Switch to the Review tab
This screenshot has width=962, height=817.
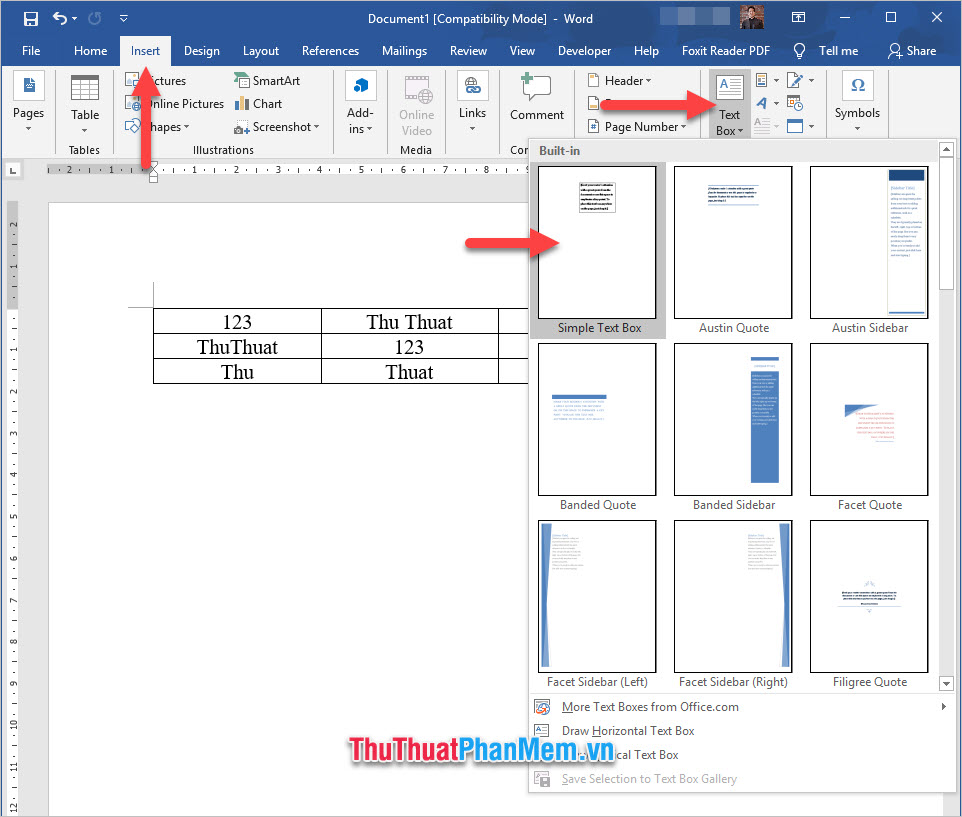(x=468, y=51)
